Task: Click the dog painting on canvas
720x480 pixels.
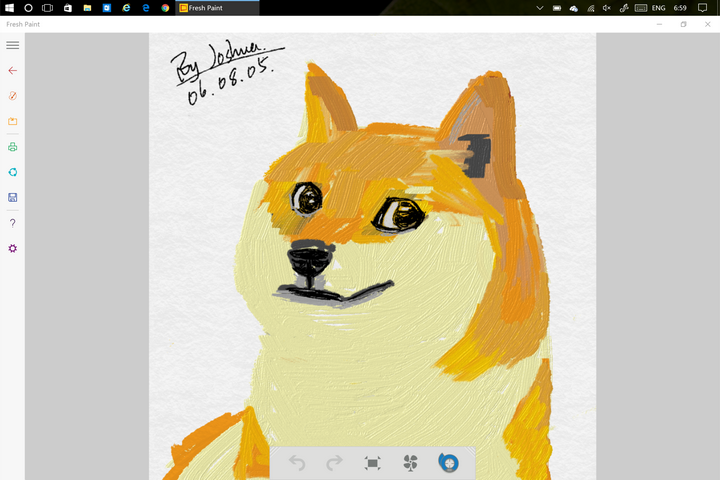Action: [x=372, y=256]
